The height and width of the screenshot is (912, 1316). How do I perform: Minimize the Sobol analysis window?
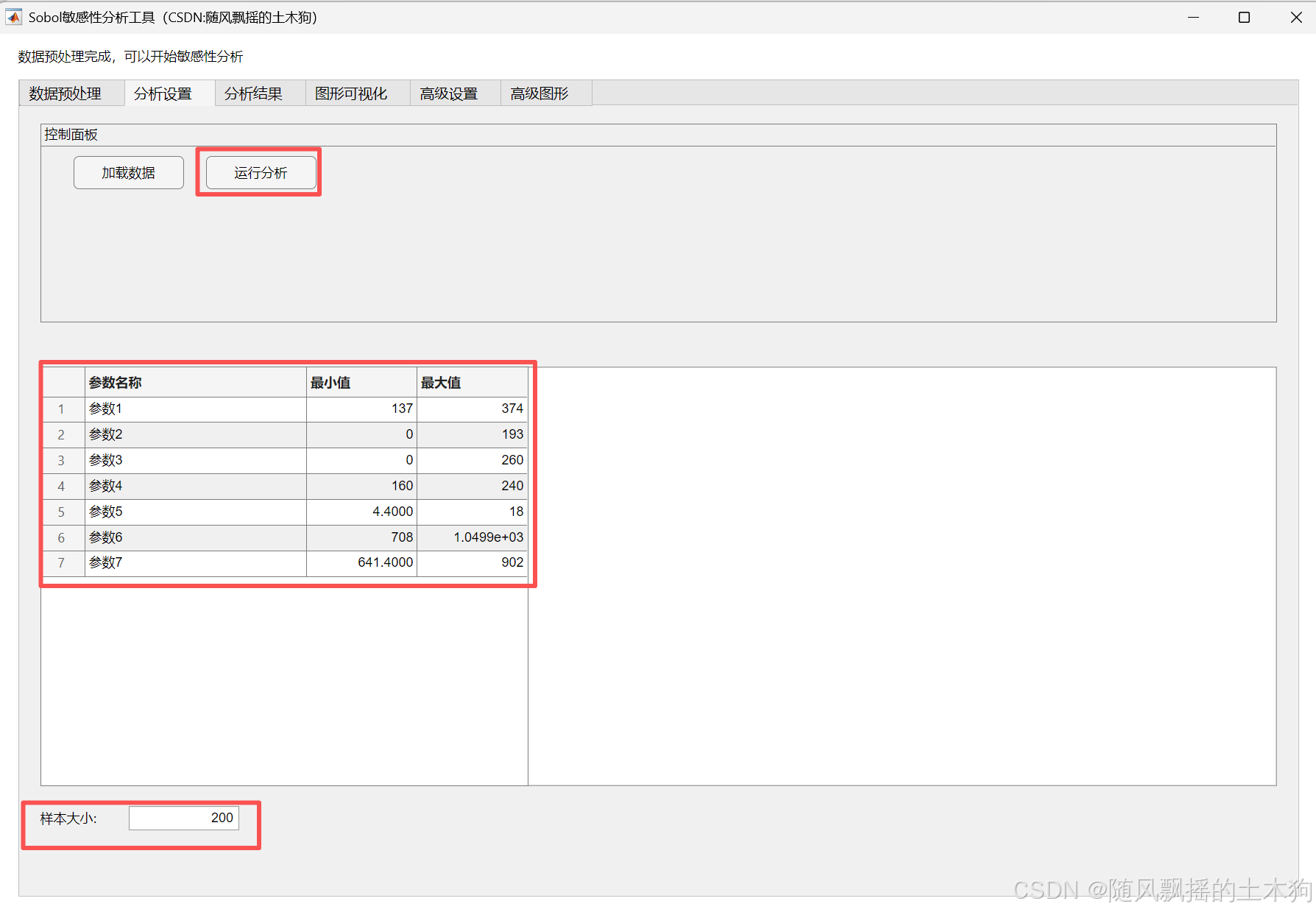1194,17
